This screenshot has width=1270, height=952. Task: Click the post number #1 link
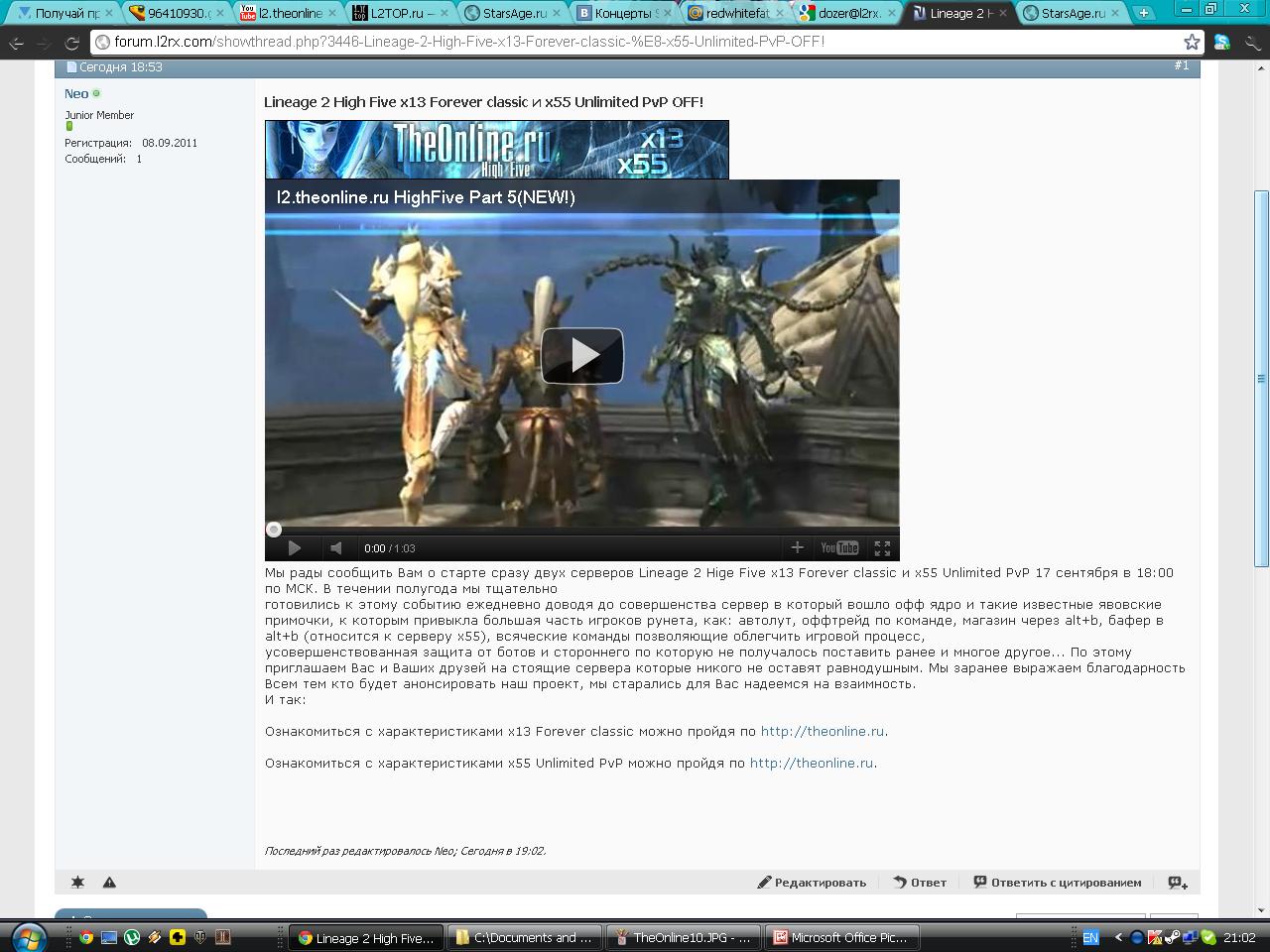pos(1181,65)
